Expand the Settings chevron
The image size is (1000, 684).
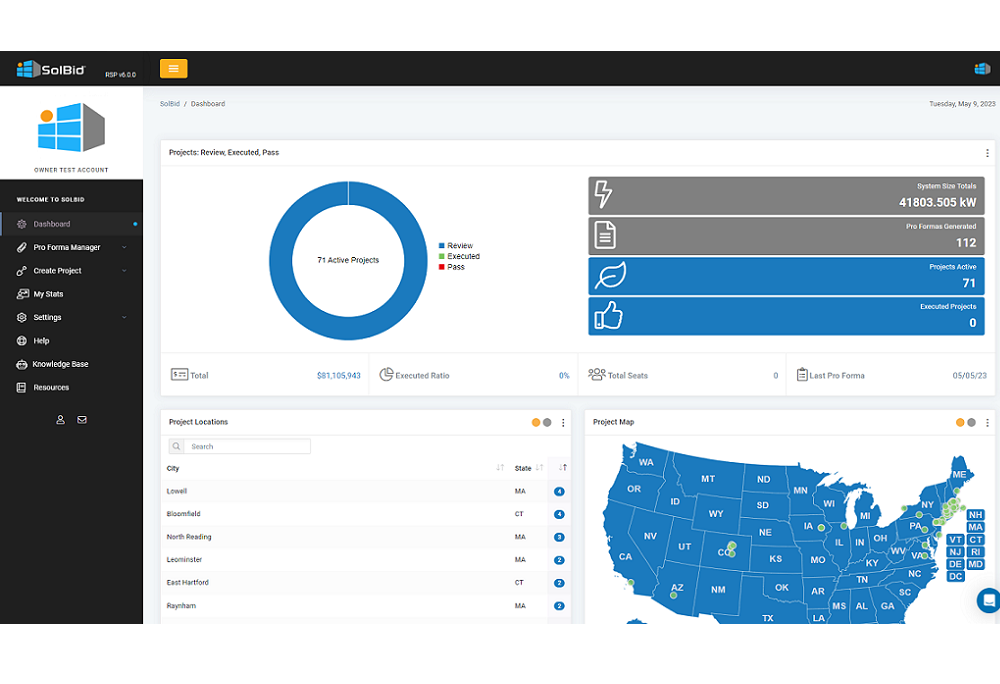point(124,317)
